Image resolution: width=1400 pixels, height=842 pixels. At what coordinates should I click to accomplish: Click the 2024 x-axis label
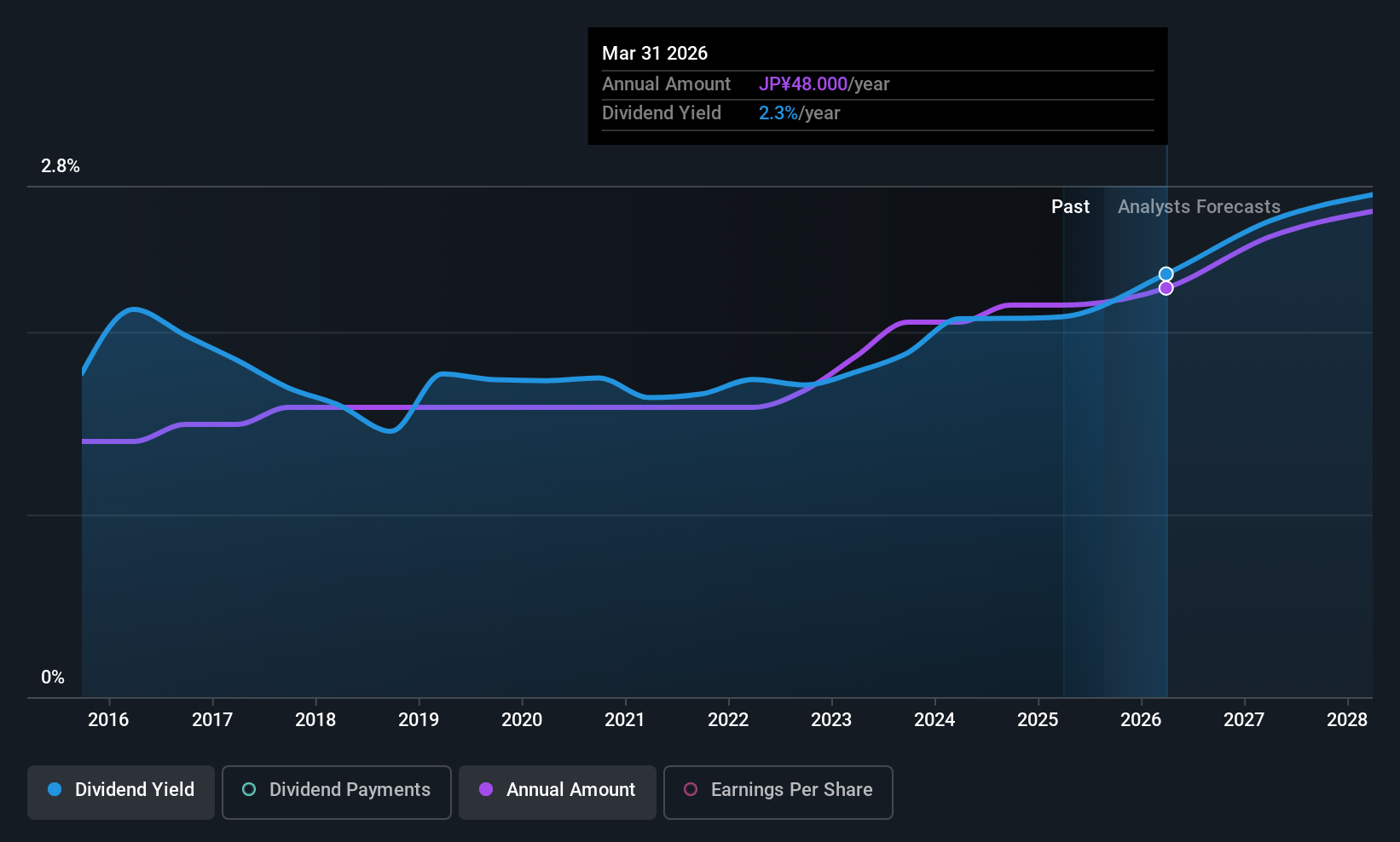[934, 719]
